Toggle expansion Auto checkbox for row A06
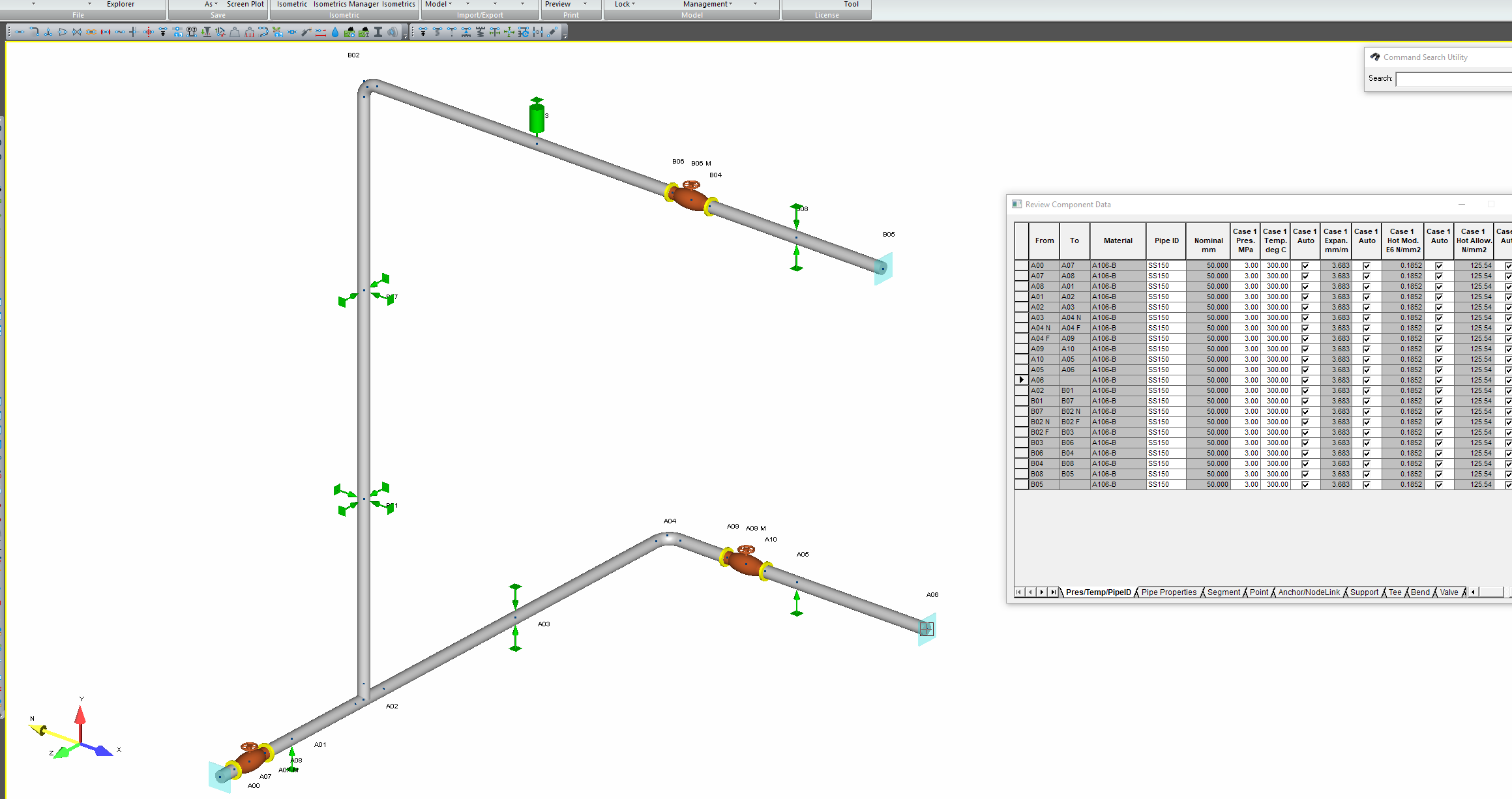Viewport: 1512px width, 799px height. pyautogui.click(x=1367, y=381)
